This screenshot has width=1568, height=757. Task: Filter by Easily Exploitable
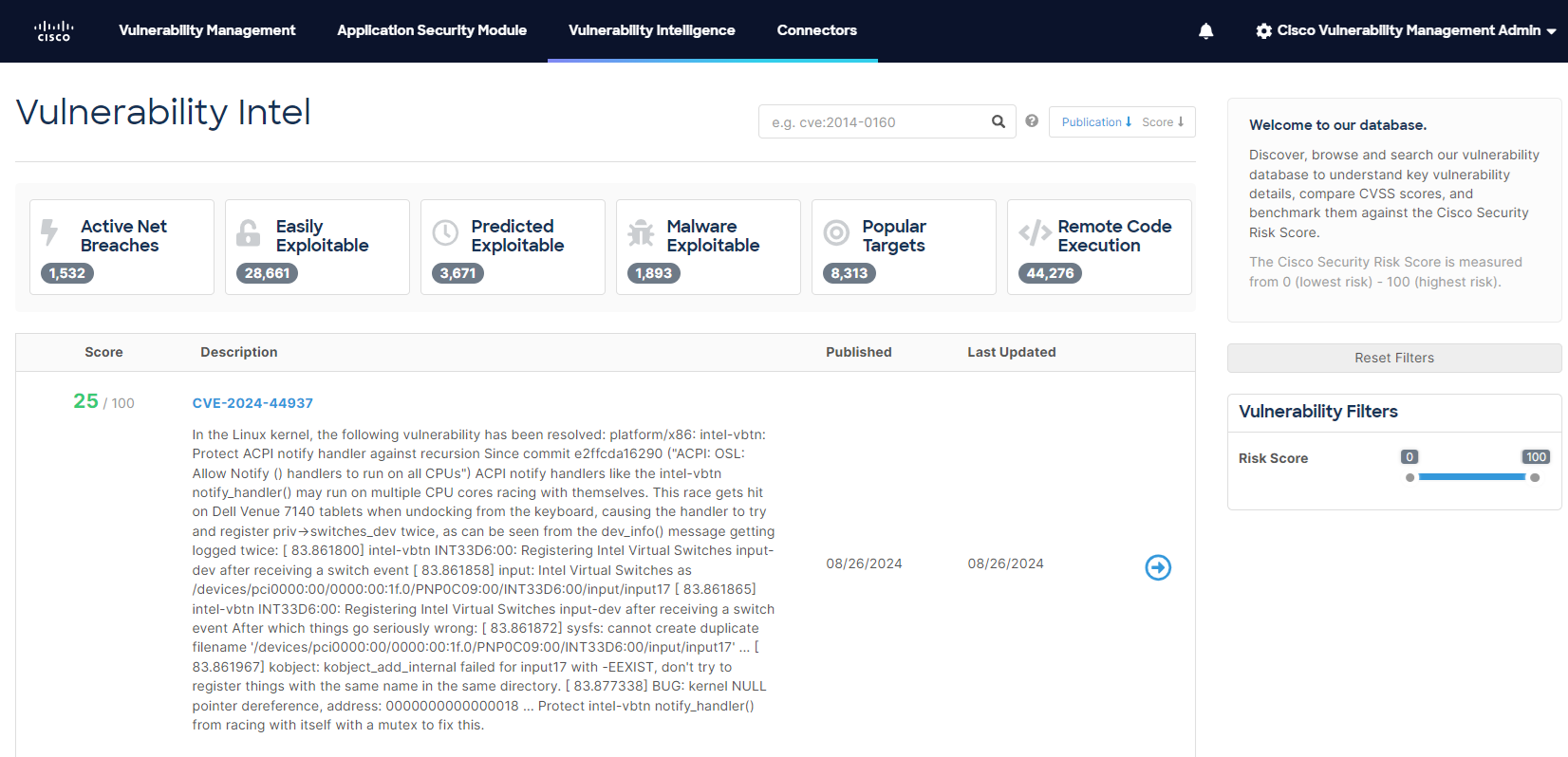(317, 247)
